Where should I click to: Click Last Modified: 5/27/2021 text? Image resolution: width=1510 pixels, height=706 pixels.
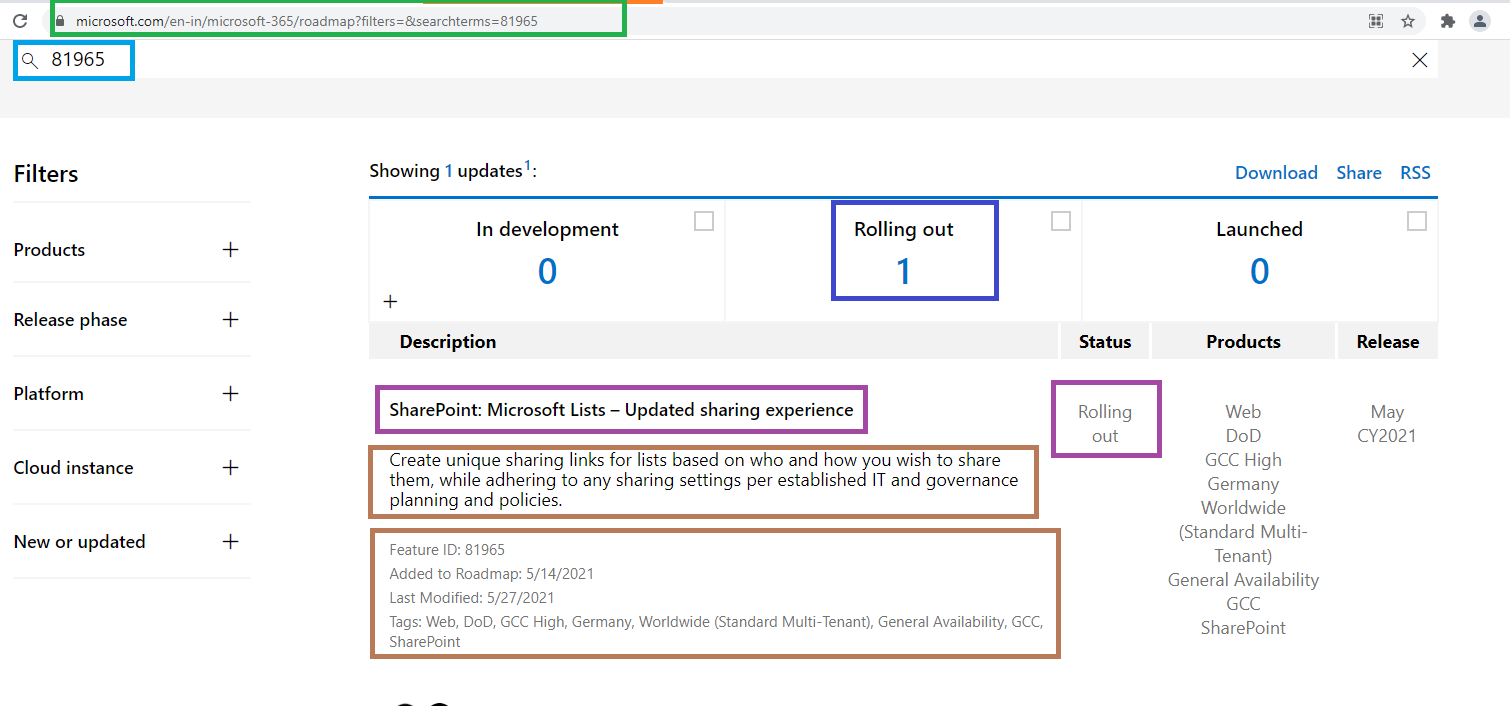coord(471,597)
